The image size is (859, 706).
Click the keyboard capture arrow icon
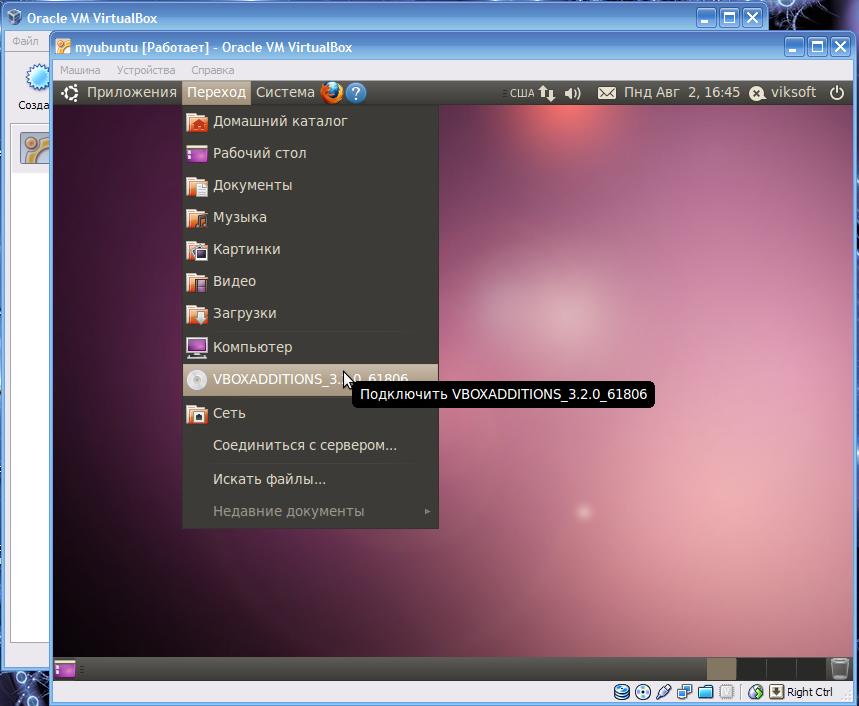(x=776, y=692)
